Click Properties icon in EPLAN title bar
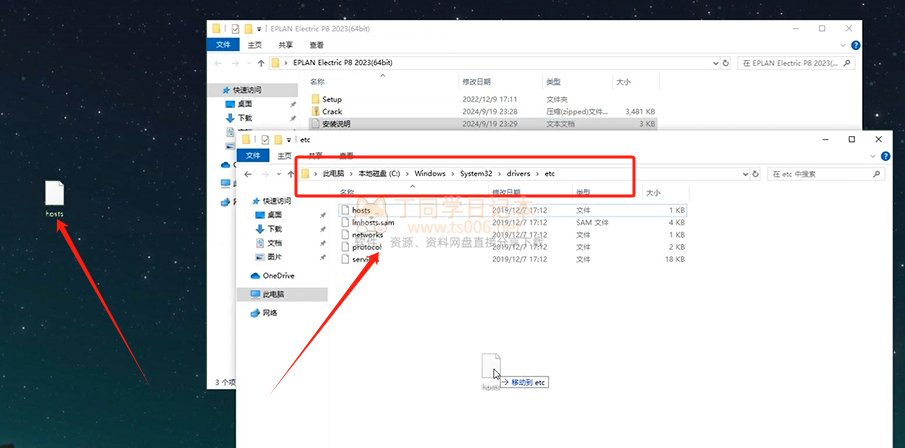 coord(235,28)
